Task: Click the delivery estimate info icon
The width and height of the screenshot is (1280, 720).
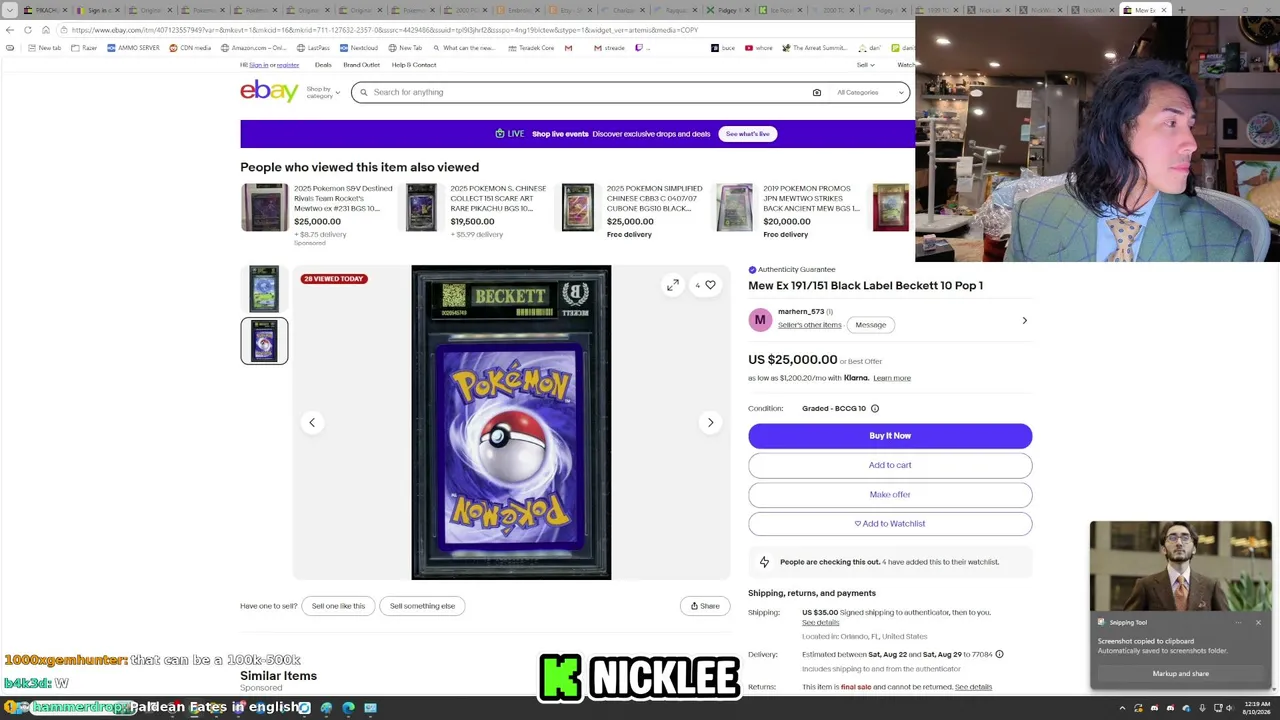Action: [999, 654]
